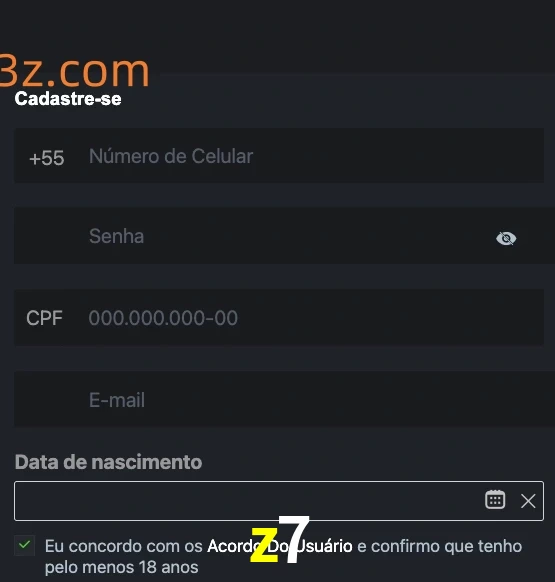Click the CPF label
This screenshot has width=555, height=582.
[44, 318]
